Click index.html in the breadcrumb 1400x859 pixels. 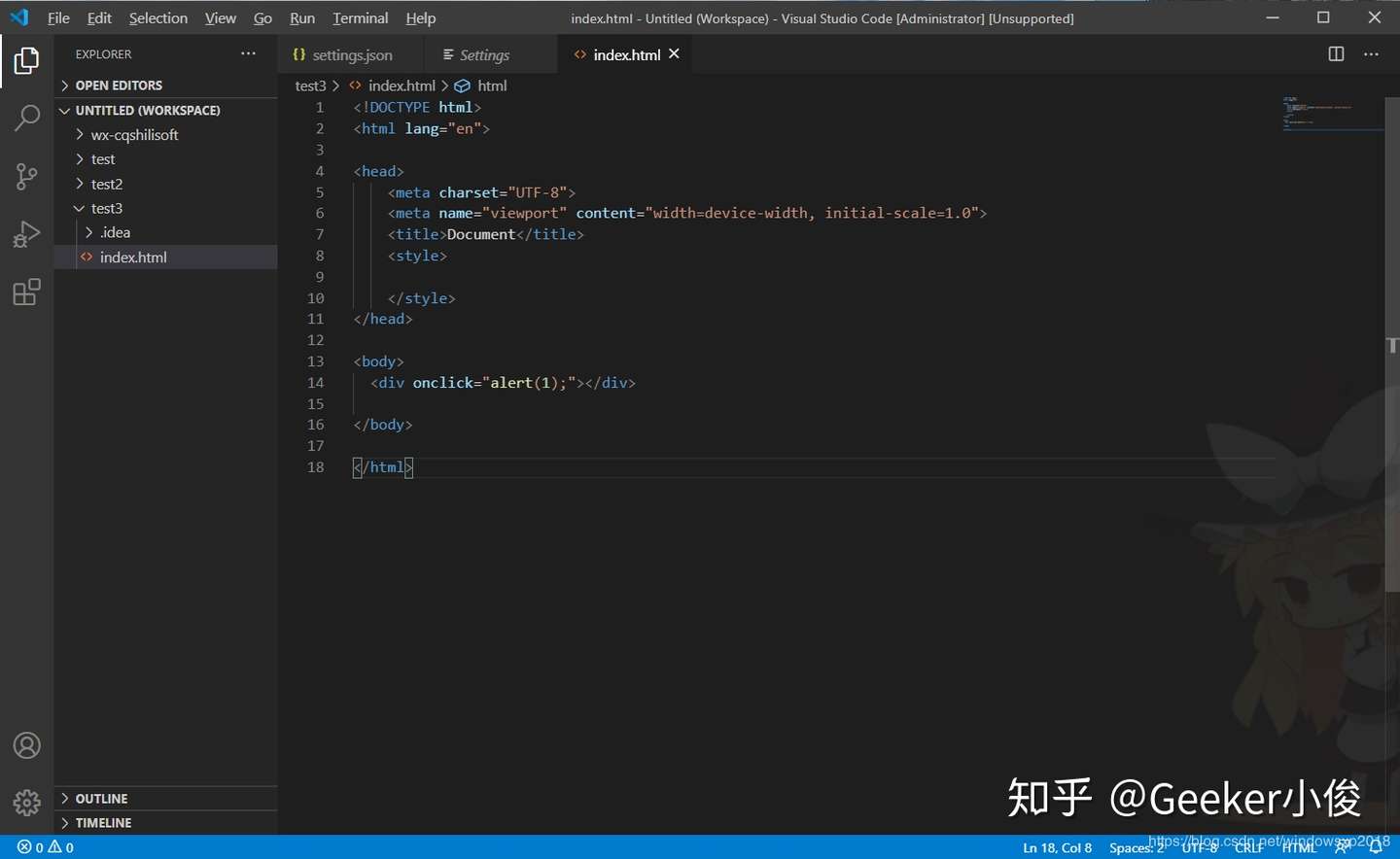tap(402, 86)
